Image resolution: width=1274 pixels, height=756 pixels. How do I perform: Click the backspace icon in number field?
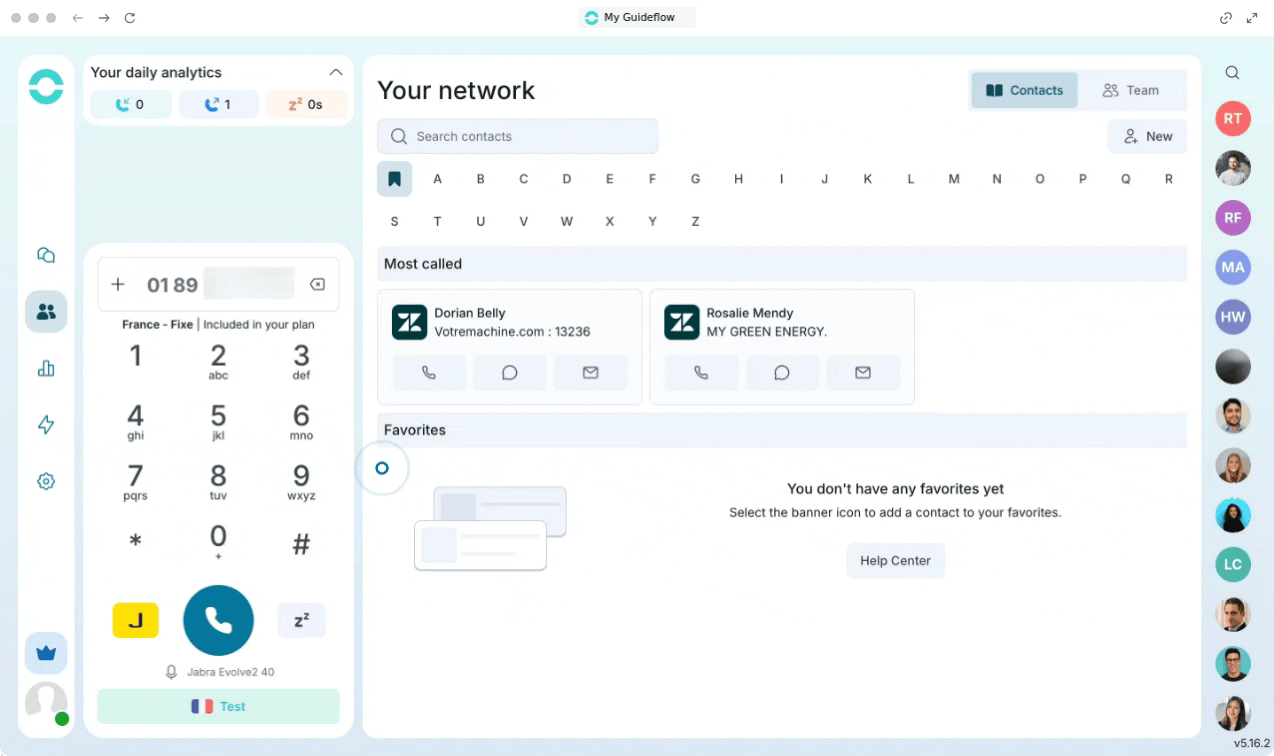317,285
